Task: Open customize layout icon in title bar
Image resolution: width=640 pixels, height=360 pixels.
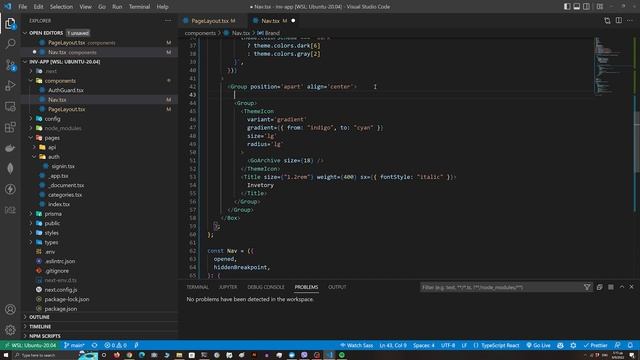Action: (x=600, y=7)
